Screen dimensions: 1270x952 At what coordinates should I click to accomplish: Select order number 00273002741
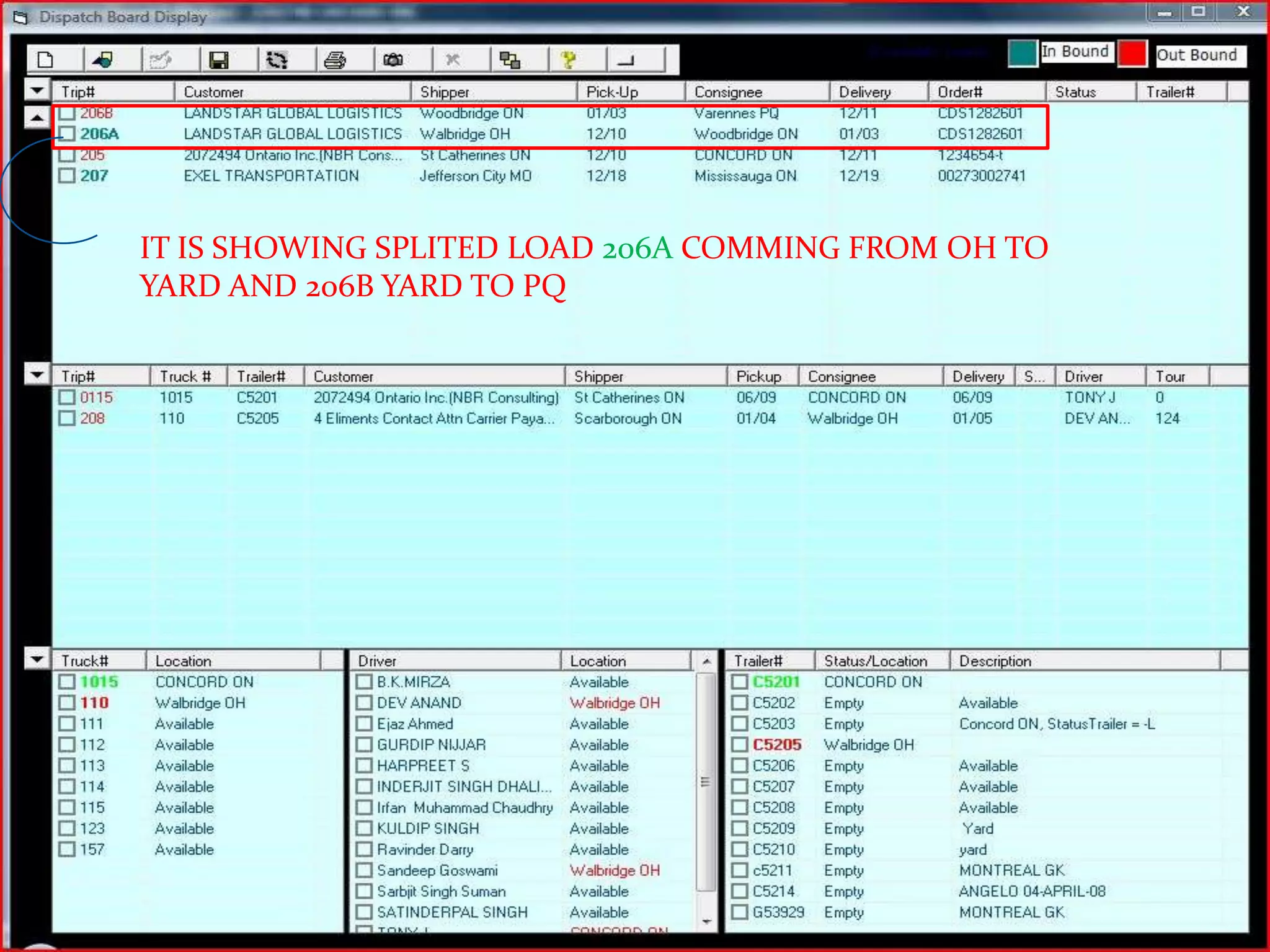pos(982,176)
